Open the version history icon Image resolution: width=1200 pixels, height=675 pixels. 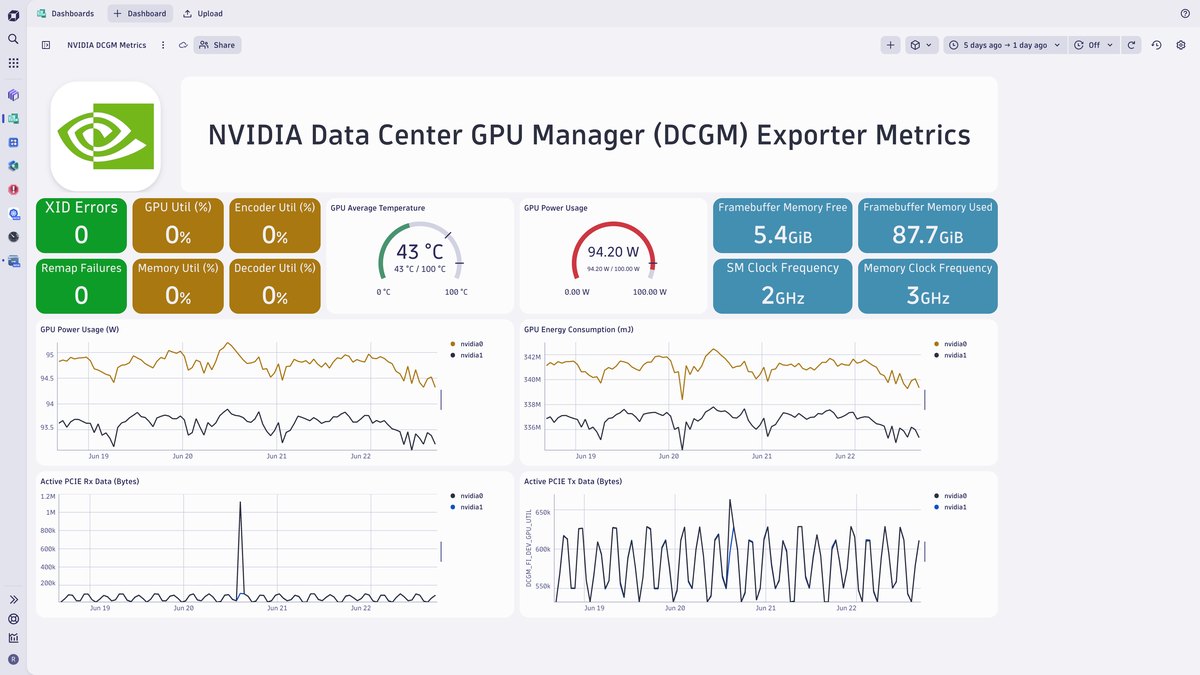pyautogui.click(x=1156, y=45)
